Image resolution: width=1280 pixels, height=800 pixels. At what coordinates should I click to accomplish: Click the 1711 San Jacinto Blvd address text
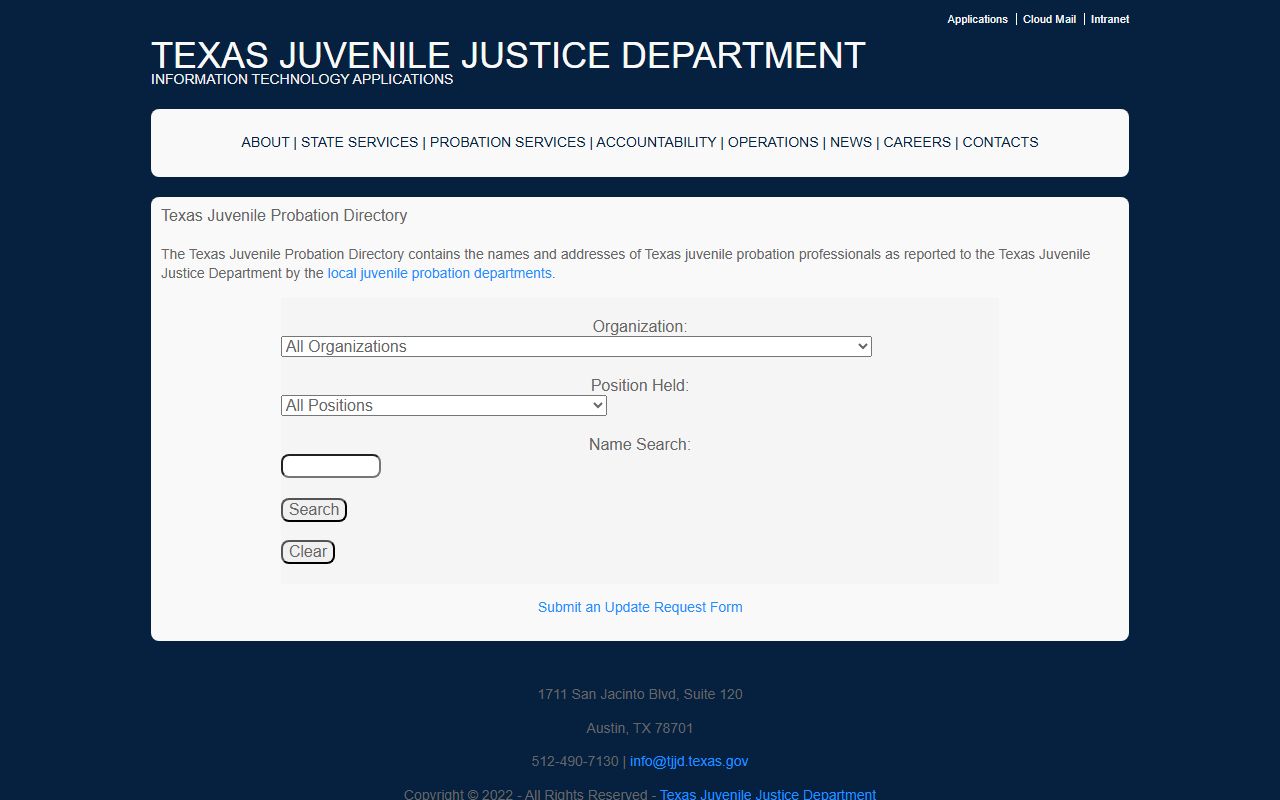(x=640, y=694)
